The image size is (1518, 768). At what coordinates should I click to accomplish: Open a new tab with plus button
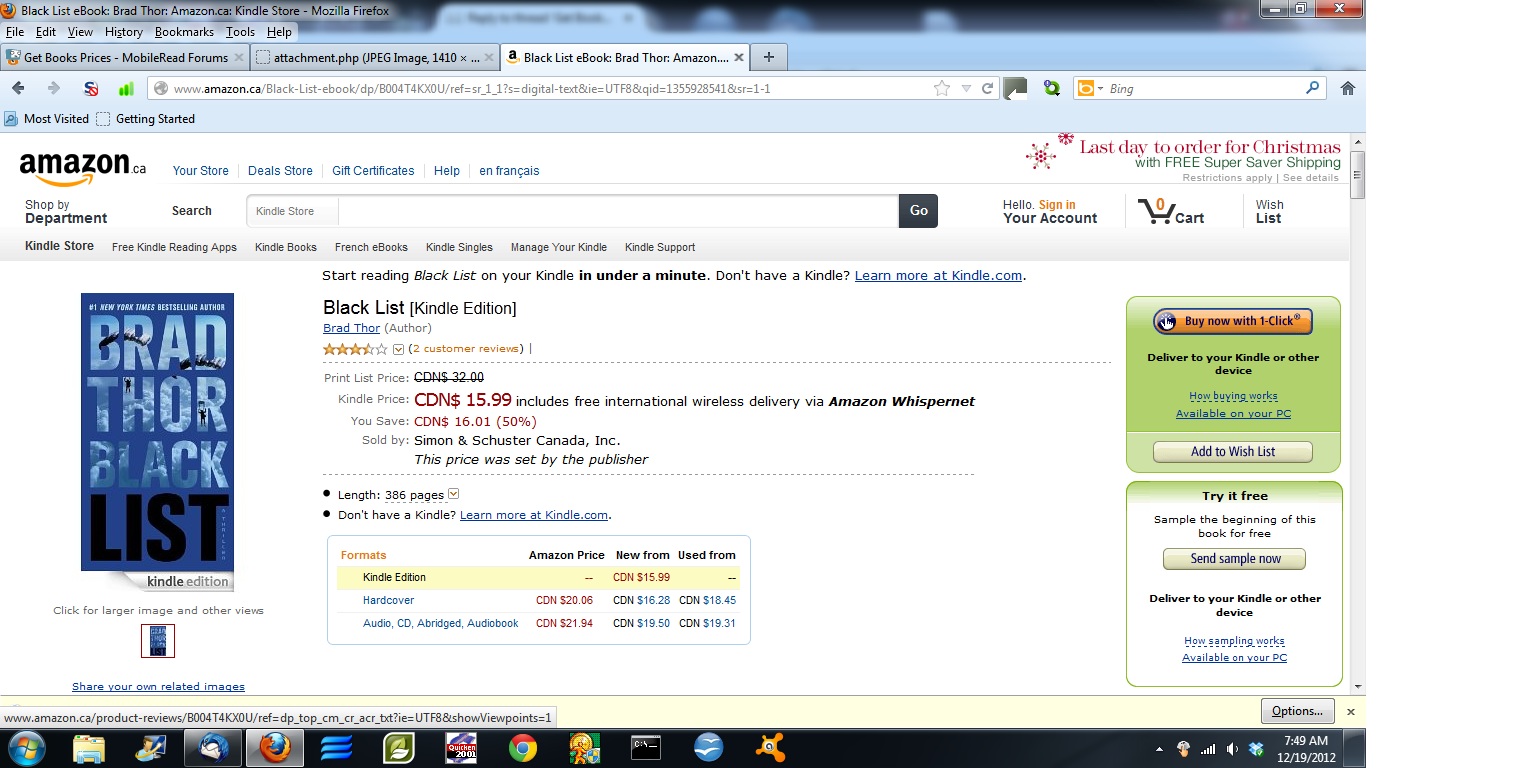pyautogui.click(x=768, y=57)
